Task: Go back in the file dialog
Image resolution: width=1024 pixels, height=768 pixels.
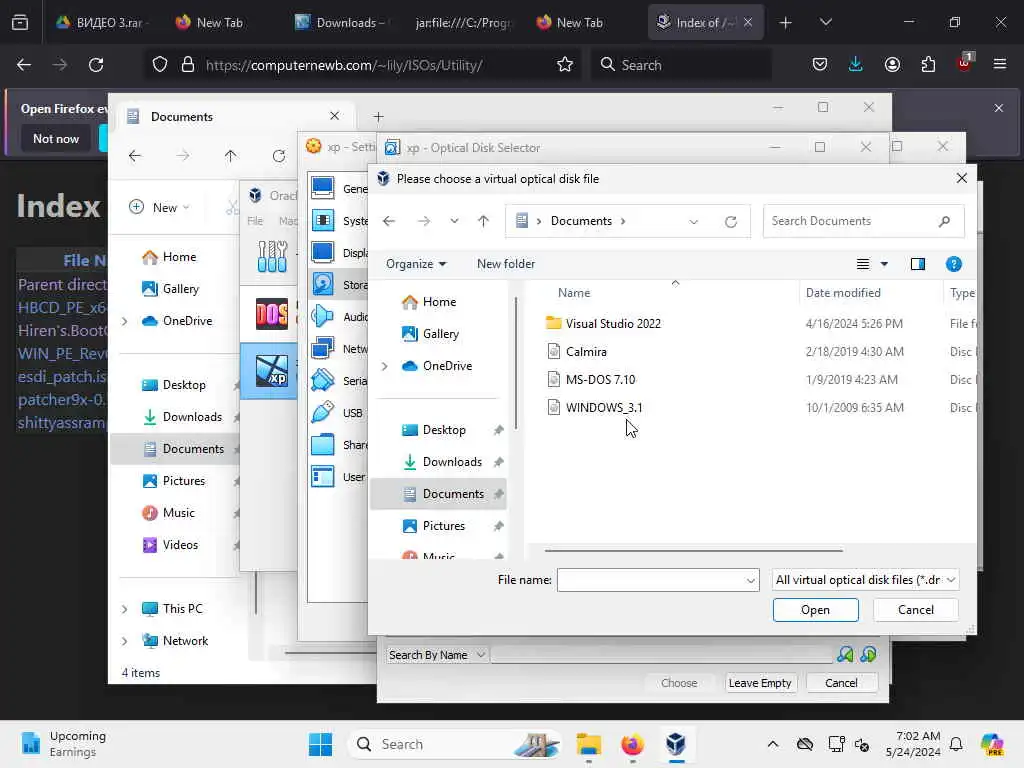Action: (x=389, y=221)
